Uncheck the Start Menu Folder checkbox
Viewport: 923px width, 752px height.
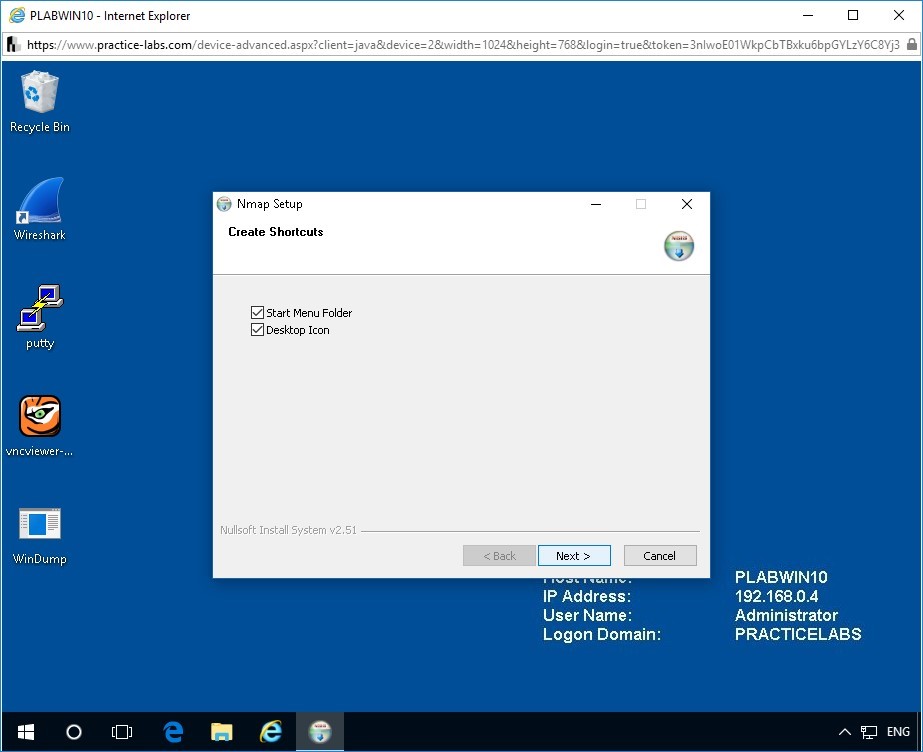[x=257, y=312]
